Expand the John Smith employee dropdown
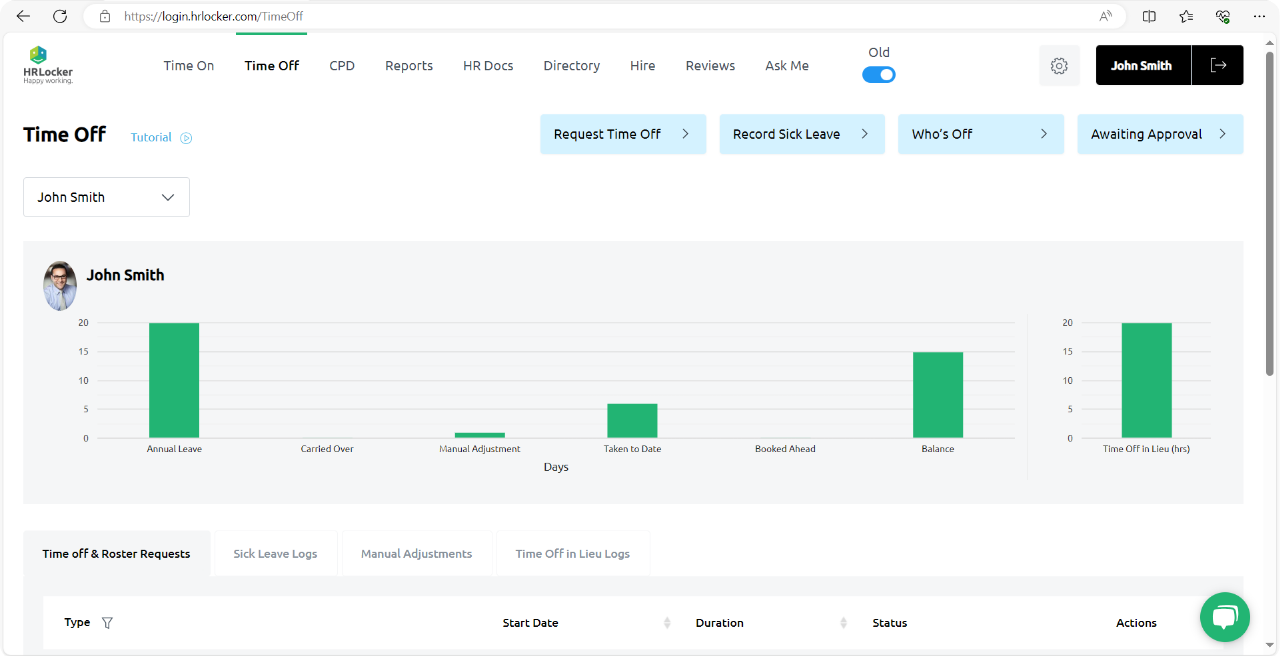 (106, 197)
